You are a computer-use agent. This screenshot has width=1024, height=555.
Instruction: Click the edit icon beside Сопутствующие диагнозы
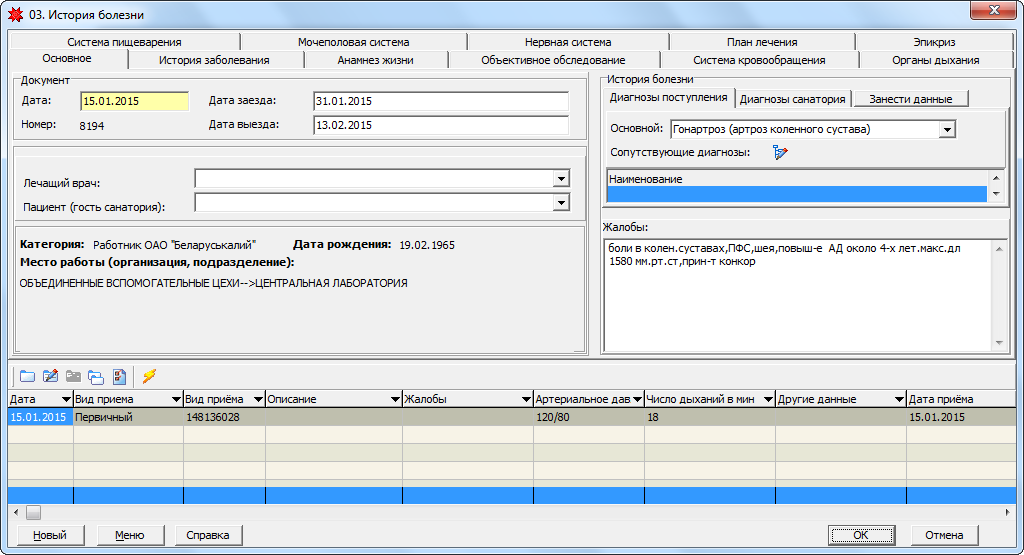coord(781,152)
